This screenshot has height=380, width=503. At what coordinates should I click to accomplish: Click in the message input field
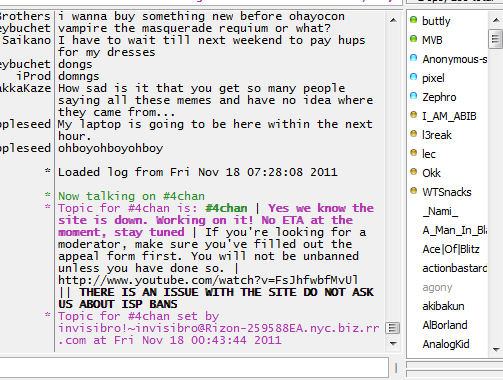[194, 368]
